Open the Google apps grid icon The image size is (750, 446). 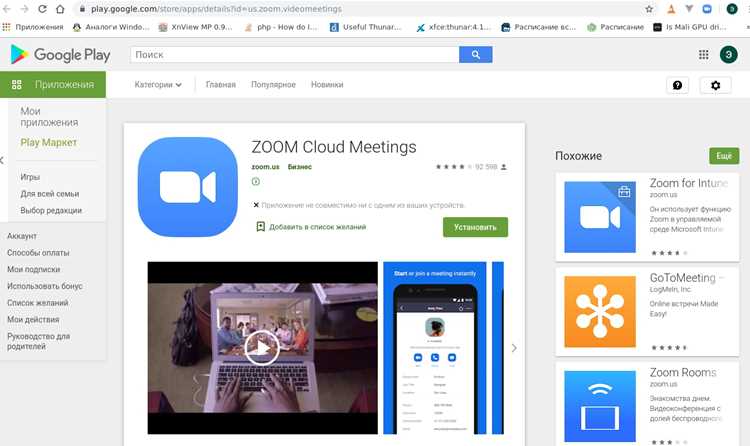704,55
